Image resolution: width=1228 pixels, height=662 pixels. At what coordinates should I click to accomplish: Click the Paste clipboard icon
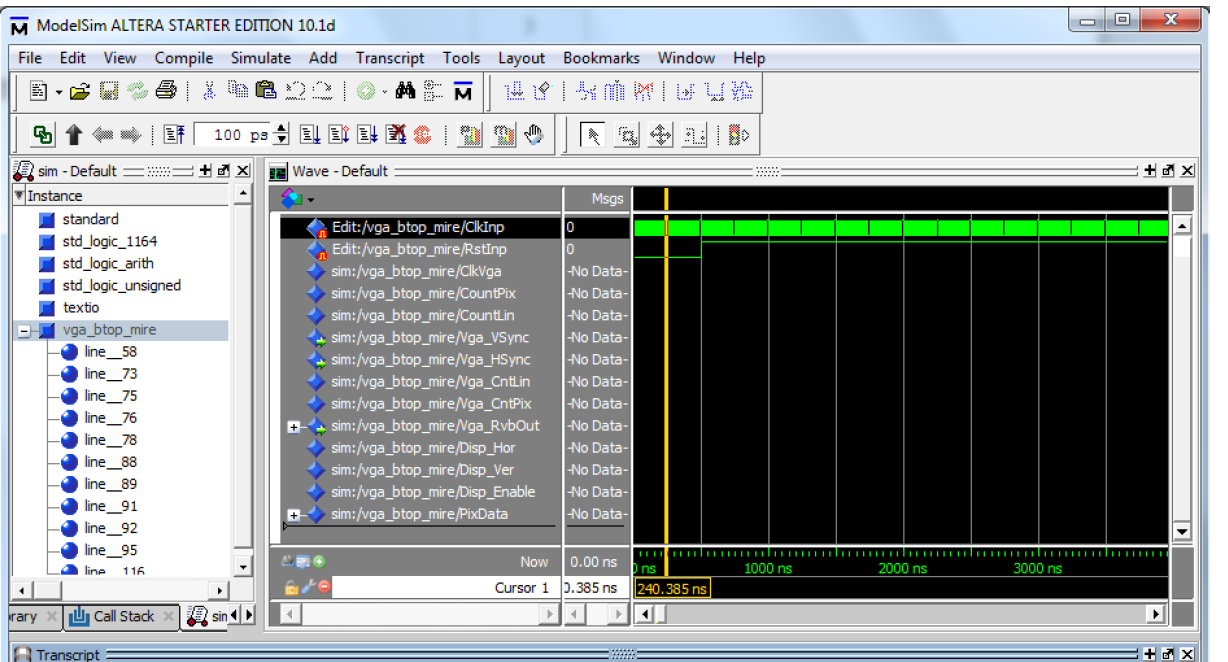265,92
